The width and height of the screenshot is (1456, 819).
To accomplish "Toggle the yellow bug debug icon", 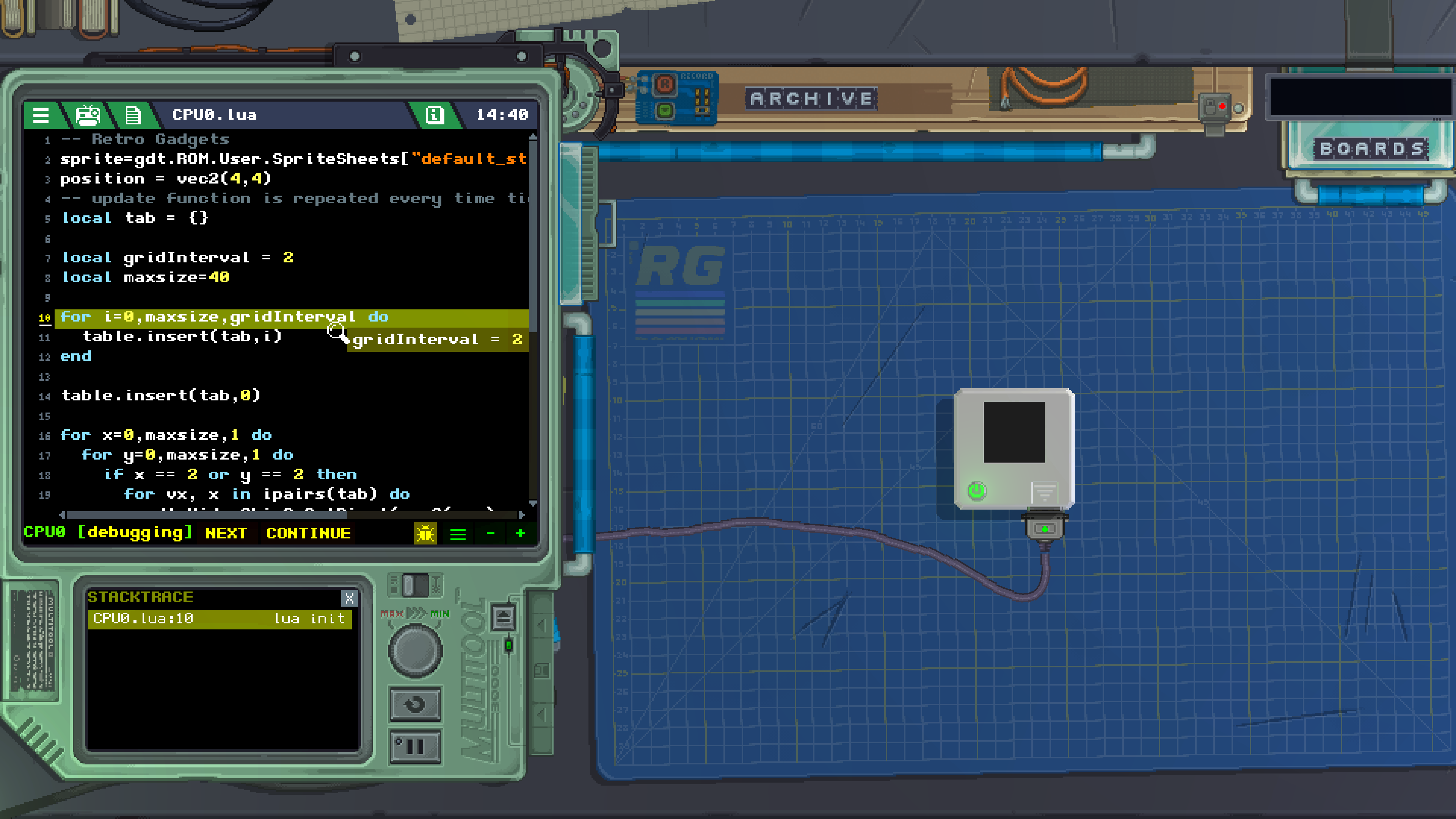I will coord(425,533).
